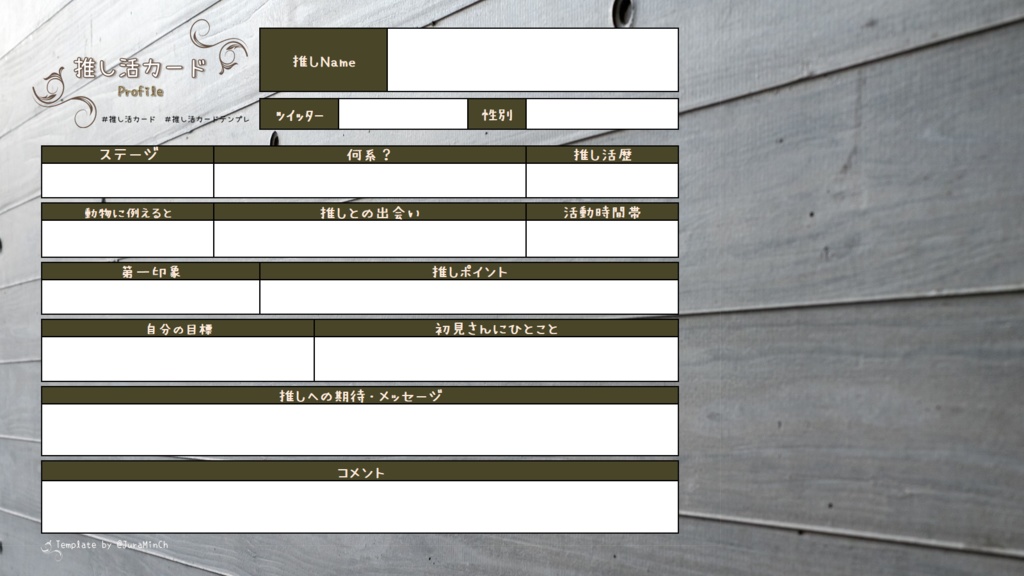The image size is (1024, 576).
Task: Select the 初見さんにひとこと answer box
Action: [496, 359]
